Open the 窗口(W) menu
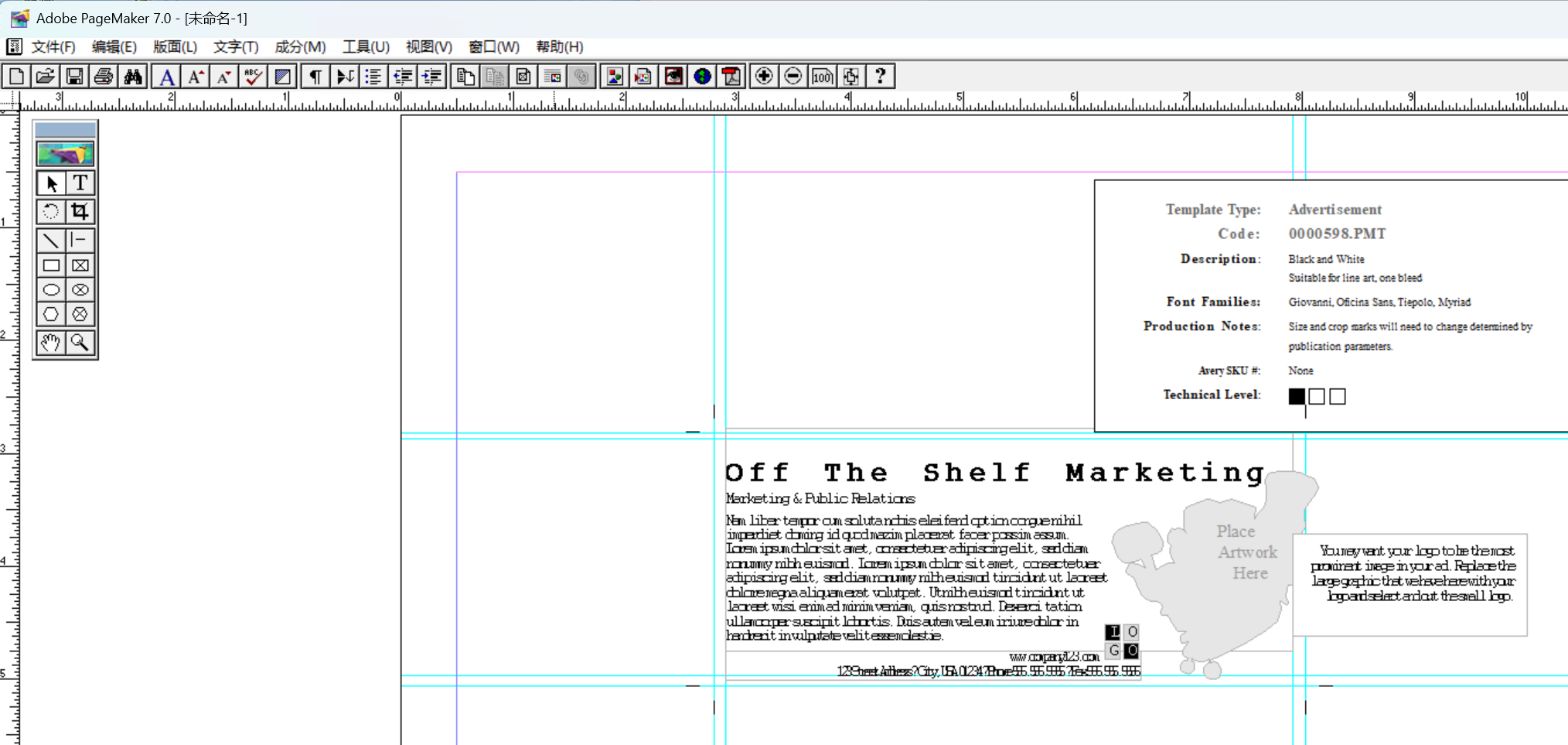The image size is (1568, 745). point(494,47)
